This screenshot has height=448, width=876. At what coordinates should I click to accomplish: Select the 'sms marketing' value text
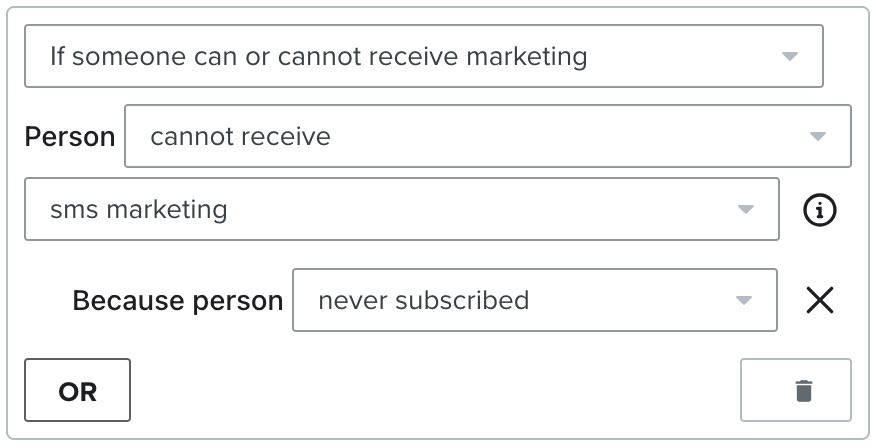point(138,210)
